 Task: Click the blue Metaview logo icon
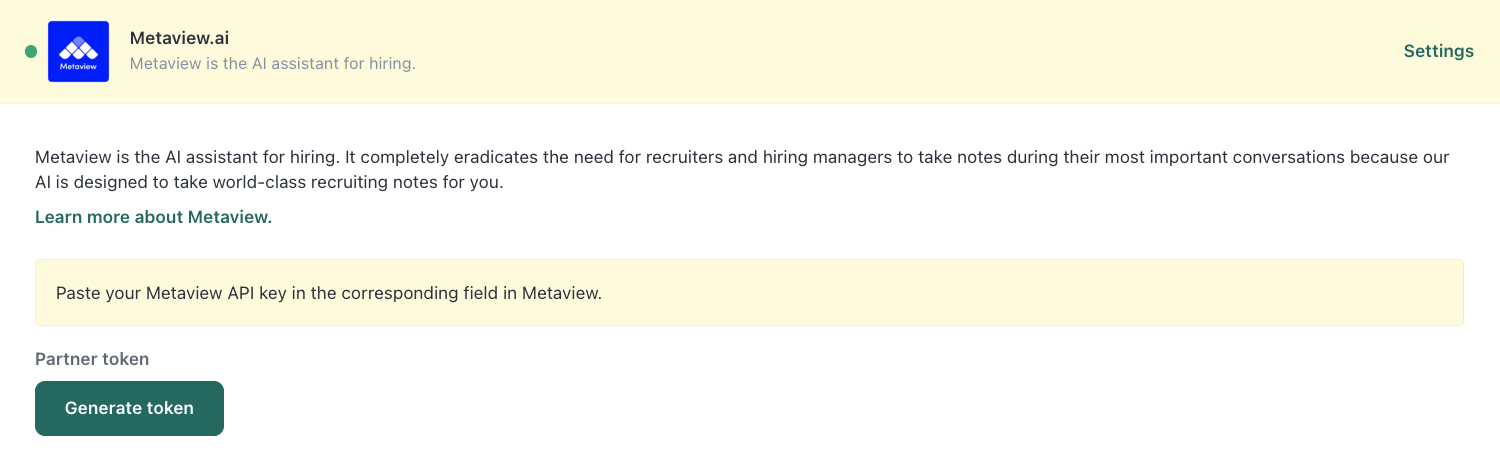pos(78,51)
